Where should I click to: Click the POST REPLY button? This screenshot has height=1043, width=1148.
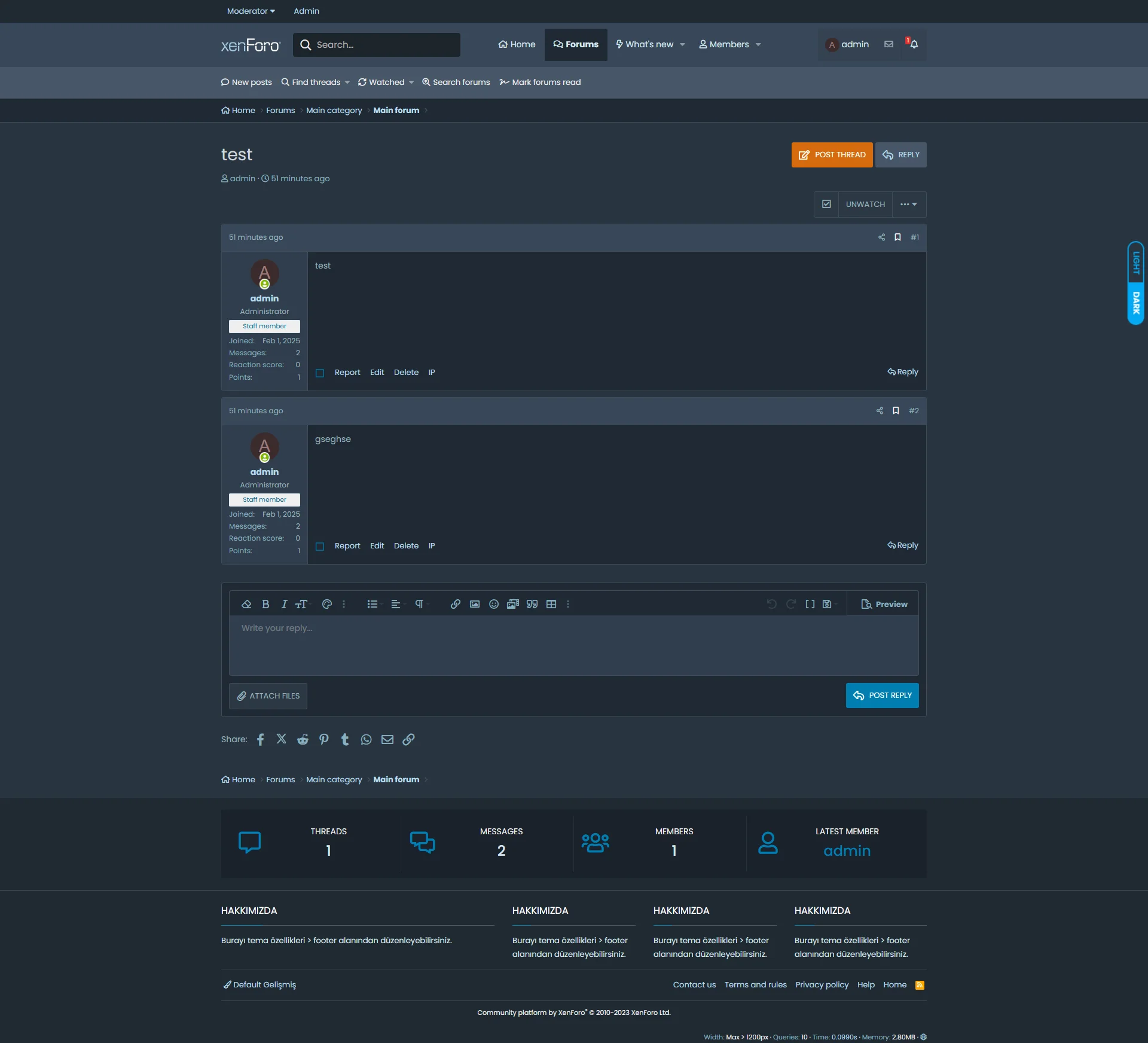point(883,696)
